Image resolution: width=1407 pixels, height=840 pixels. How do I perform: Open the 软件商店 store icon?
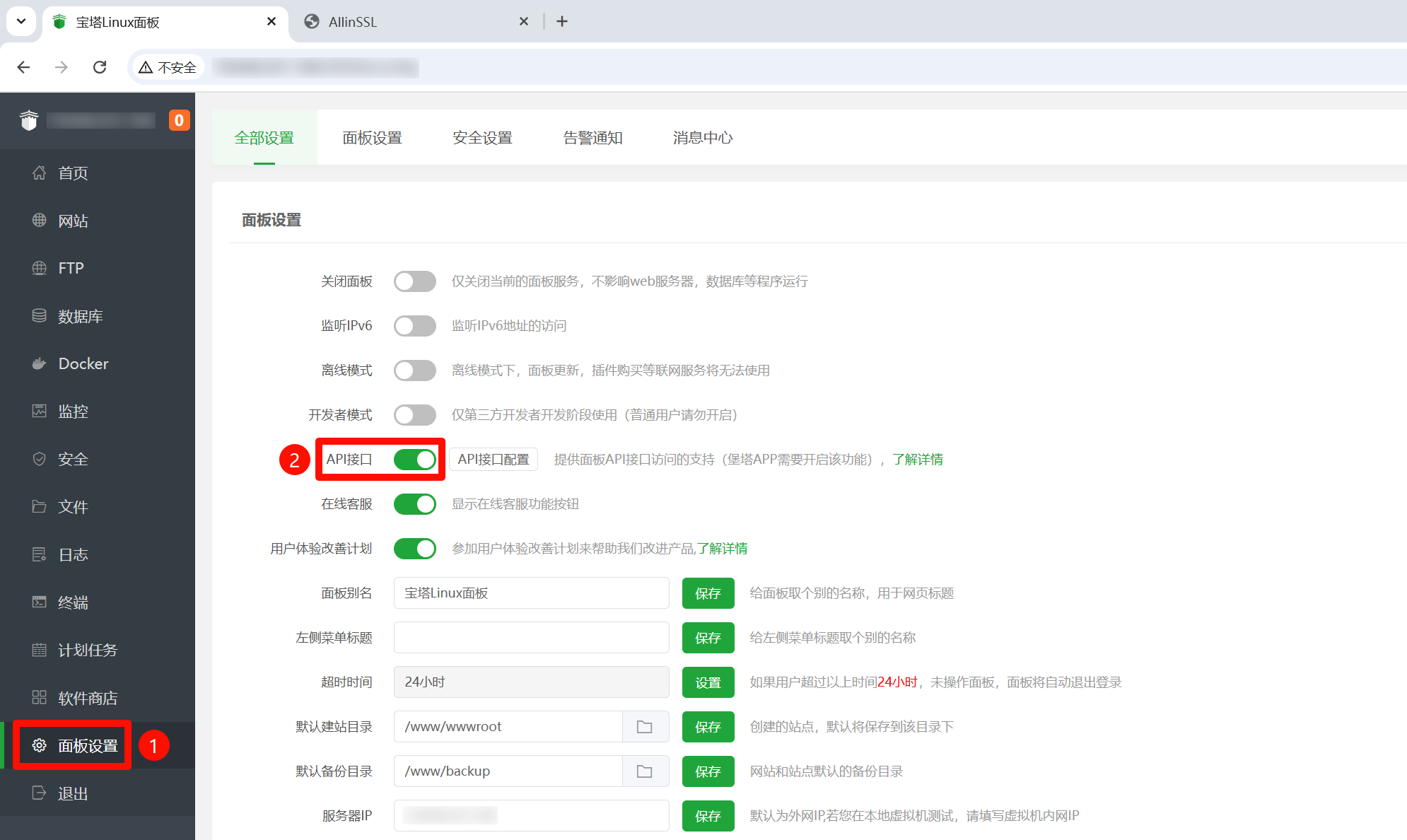coord(40,698)
